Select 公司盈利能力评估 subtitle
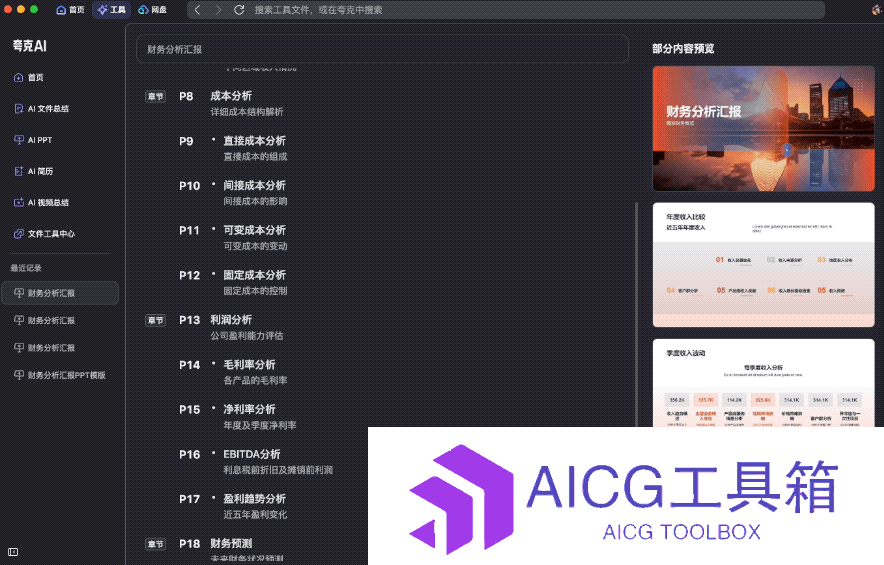This screenshot has width=884, height=565. [x=247, y=336]
